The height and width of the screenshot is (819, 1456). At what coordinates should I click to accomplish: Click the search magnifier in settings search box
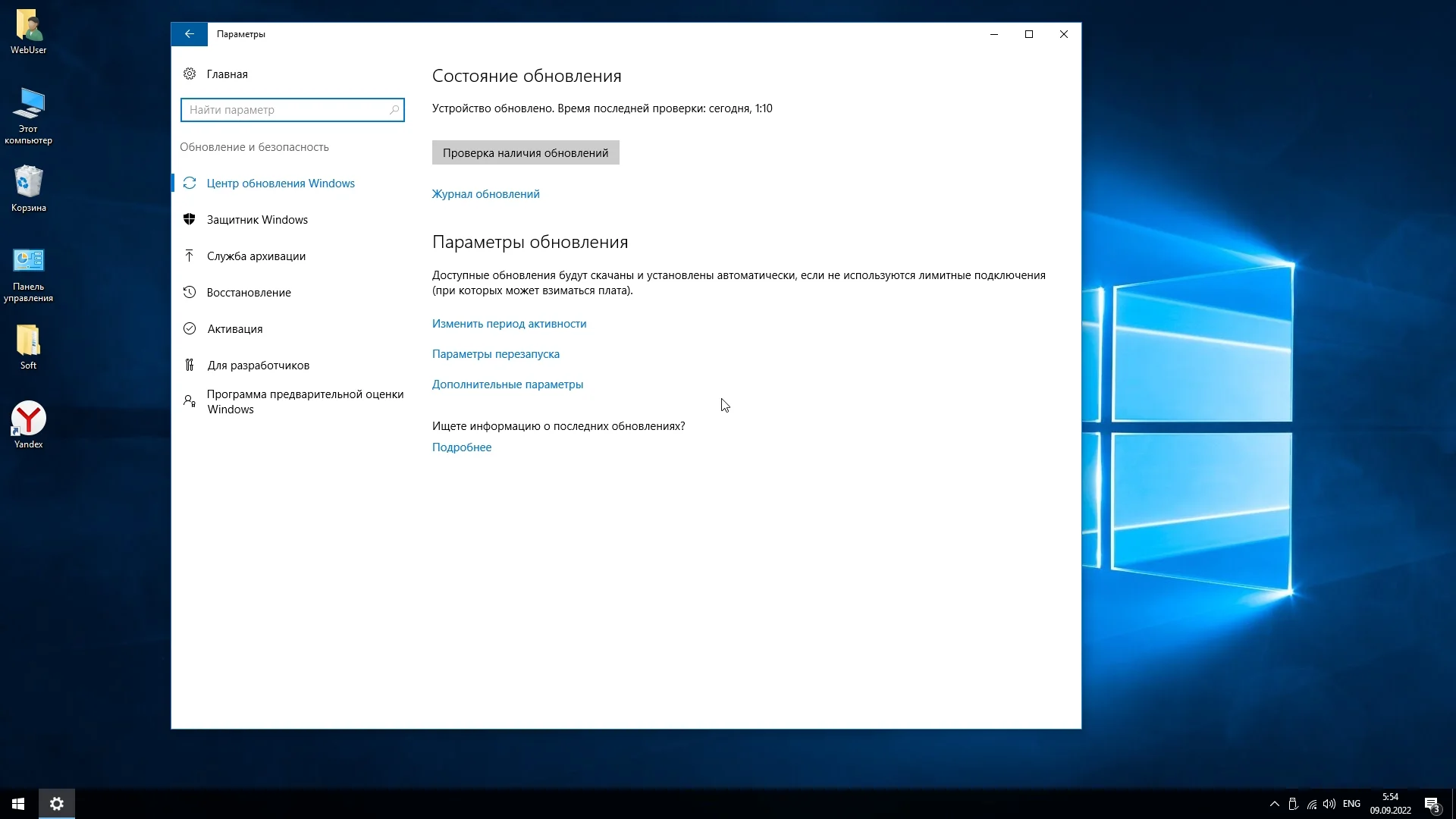394,110
